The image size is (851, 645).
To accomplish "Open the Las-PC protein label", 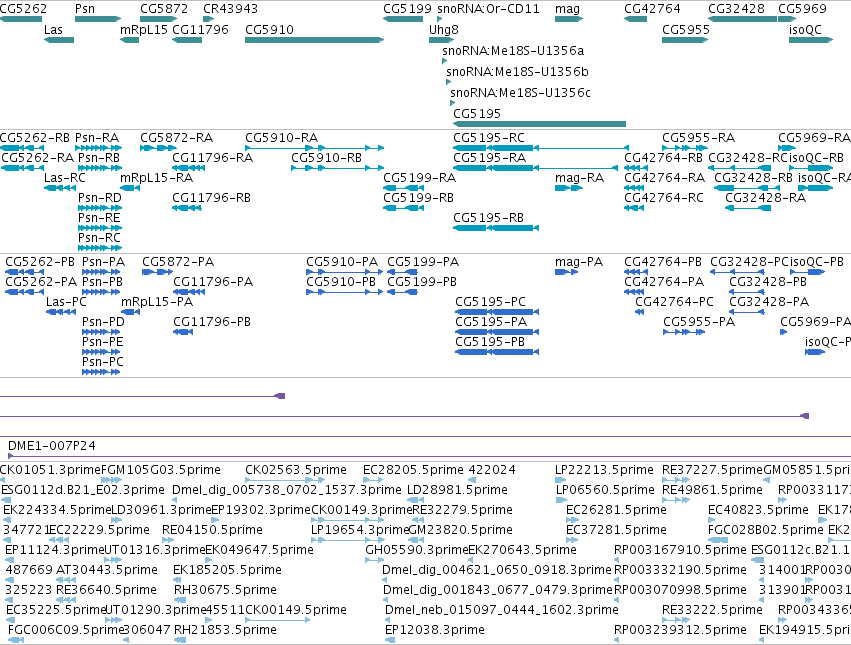I will point(66,302).
